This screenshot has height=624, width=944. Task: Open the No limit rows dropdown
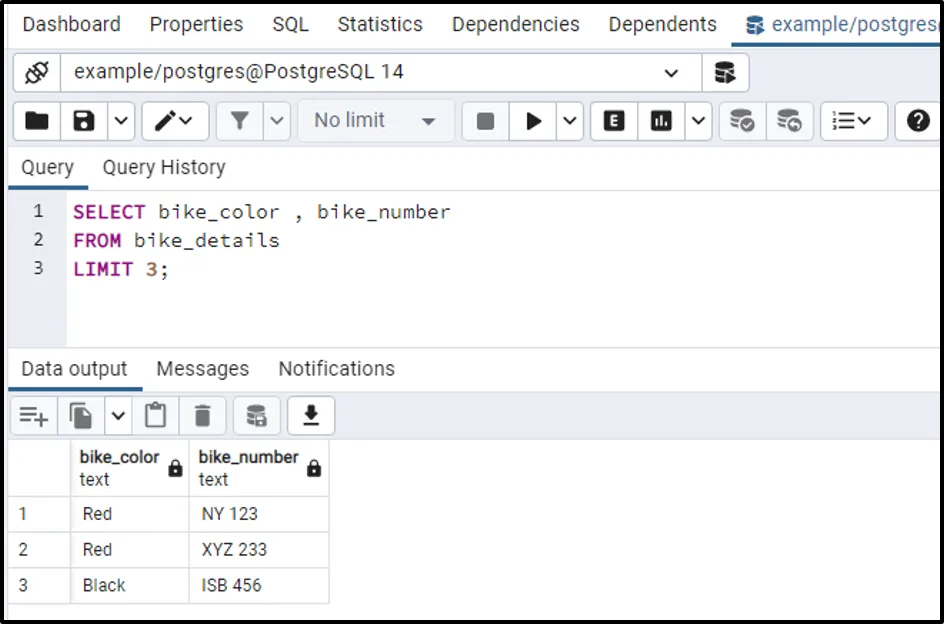click(375, 121)
